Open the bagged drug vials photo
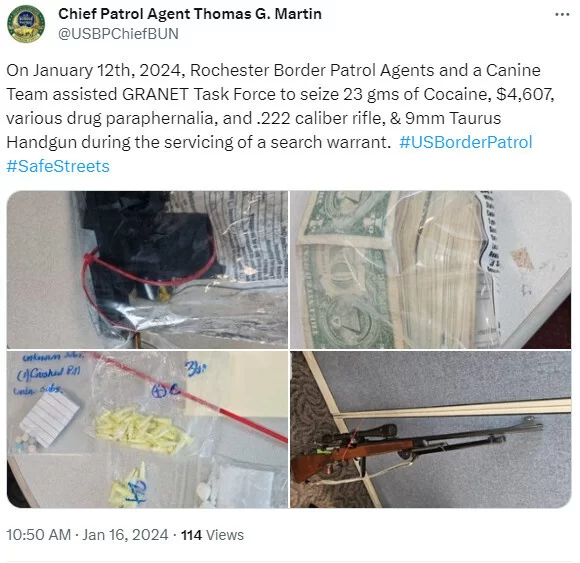The image size is (580, 563). [147, 429]
